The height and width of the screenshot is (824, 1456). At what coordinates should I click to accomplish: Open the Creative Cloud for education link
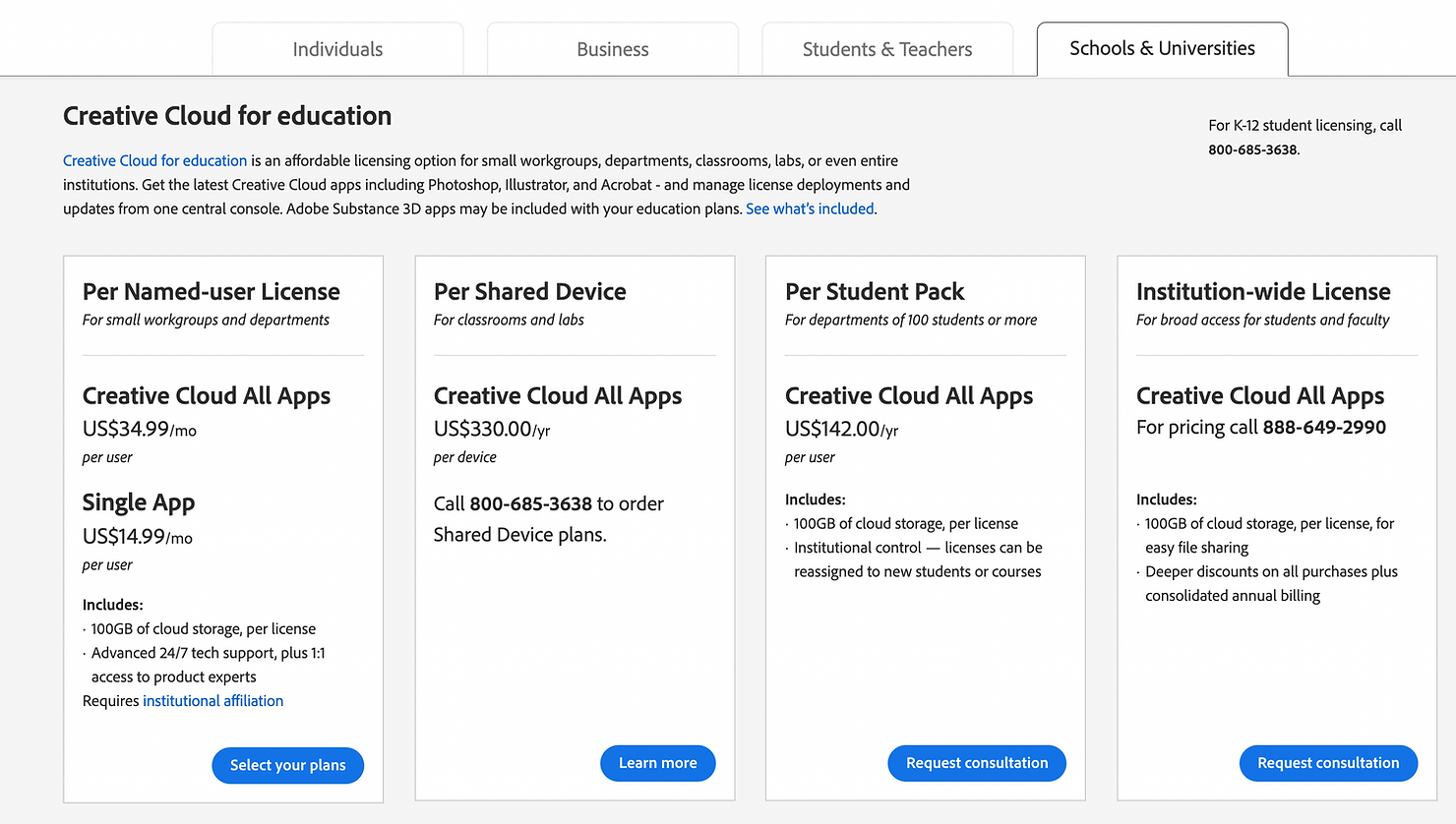pos(154,160)
